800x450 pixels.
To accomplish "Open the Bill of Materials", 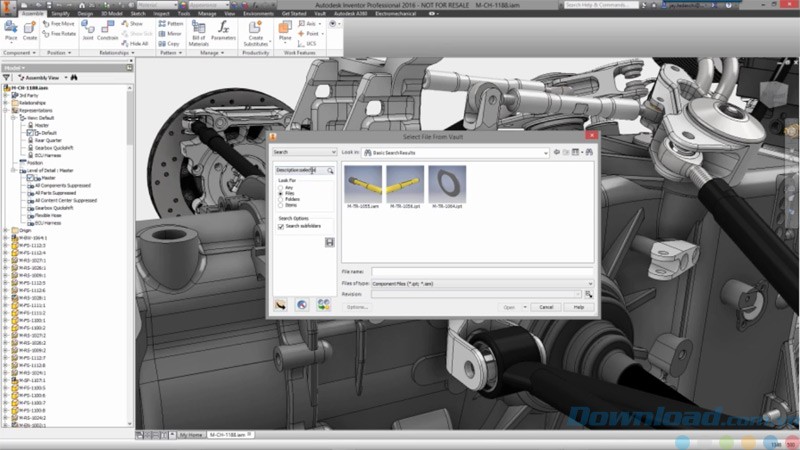I will pyautogui.click(x=197, y=29).
